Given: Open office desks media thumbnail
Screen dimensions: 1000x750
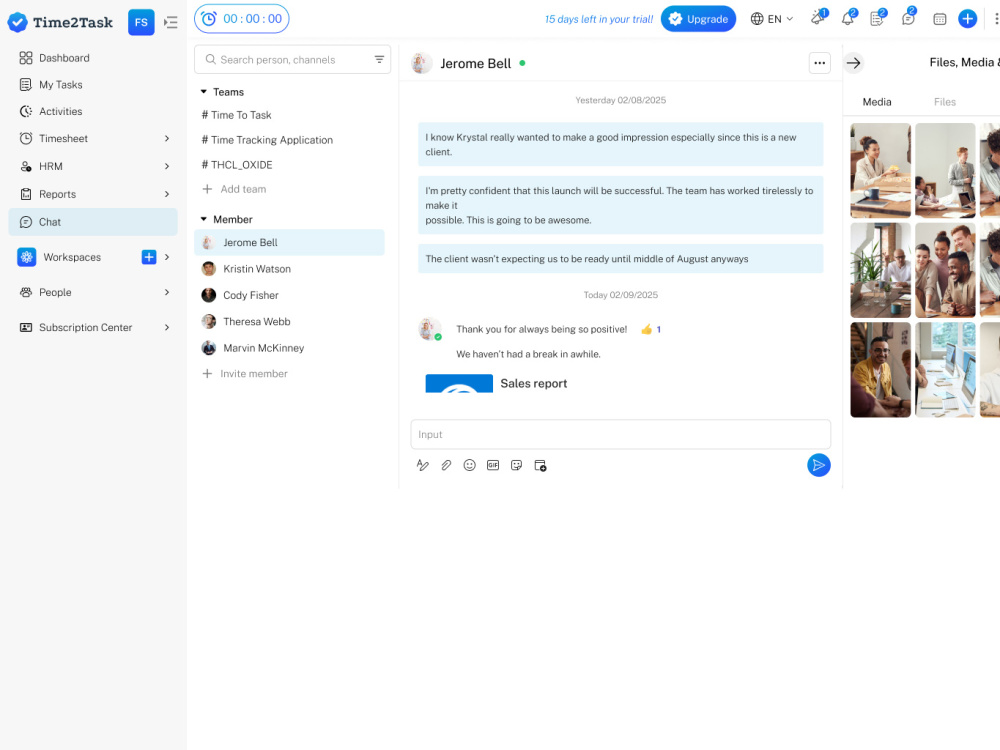Looking at the screenshot, I should coord(945,369).
